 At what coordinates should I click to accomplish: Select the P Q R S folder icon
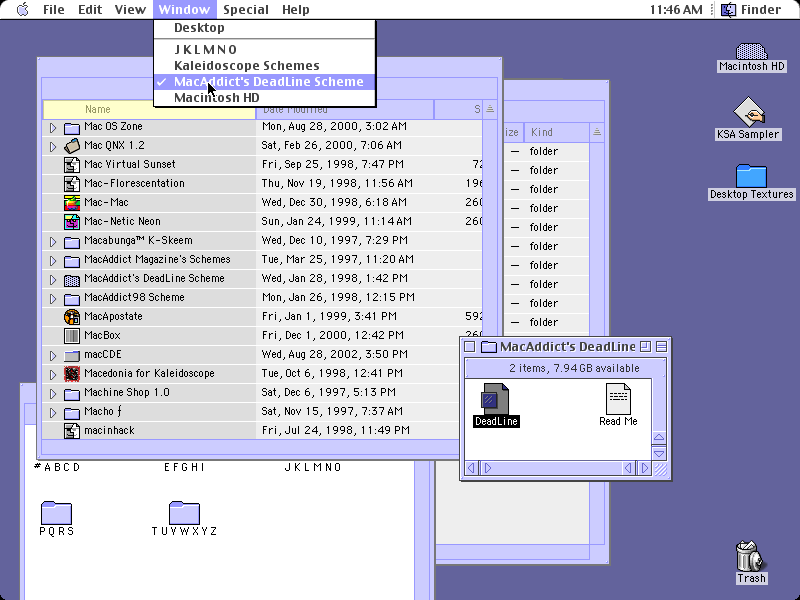point(56,513)
